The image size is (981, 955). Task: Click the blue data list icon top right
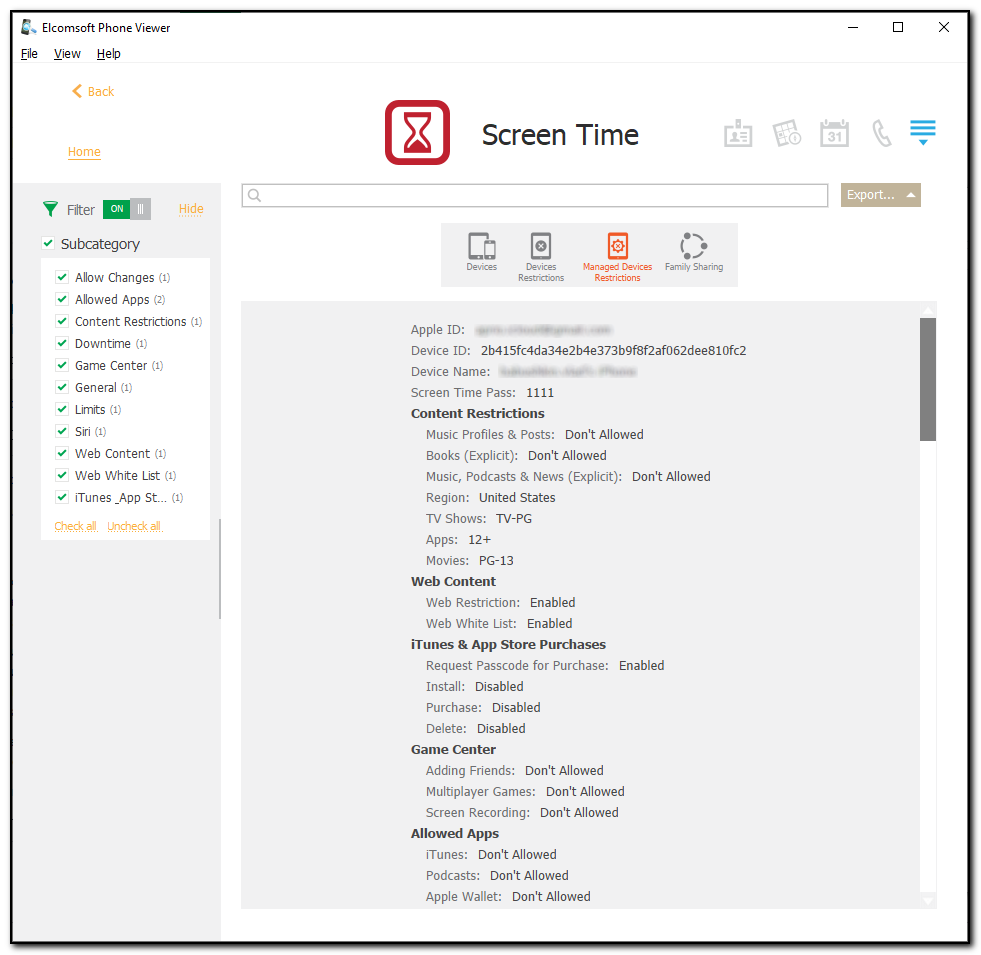(x=922, y=131)
